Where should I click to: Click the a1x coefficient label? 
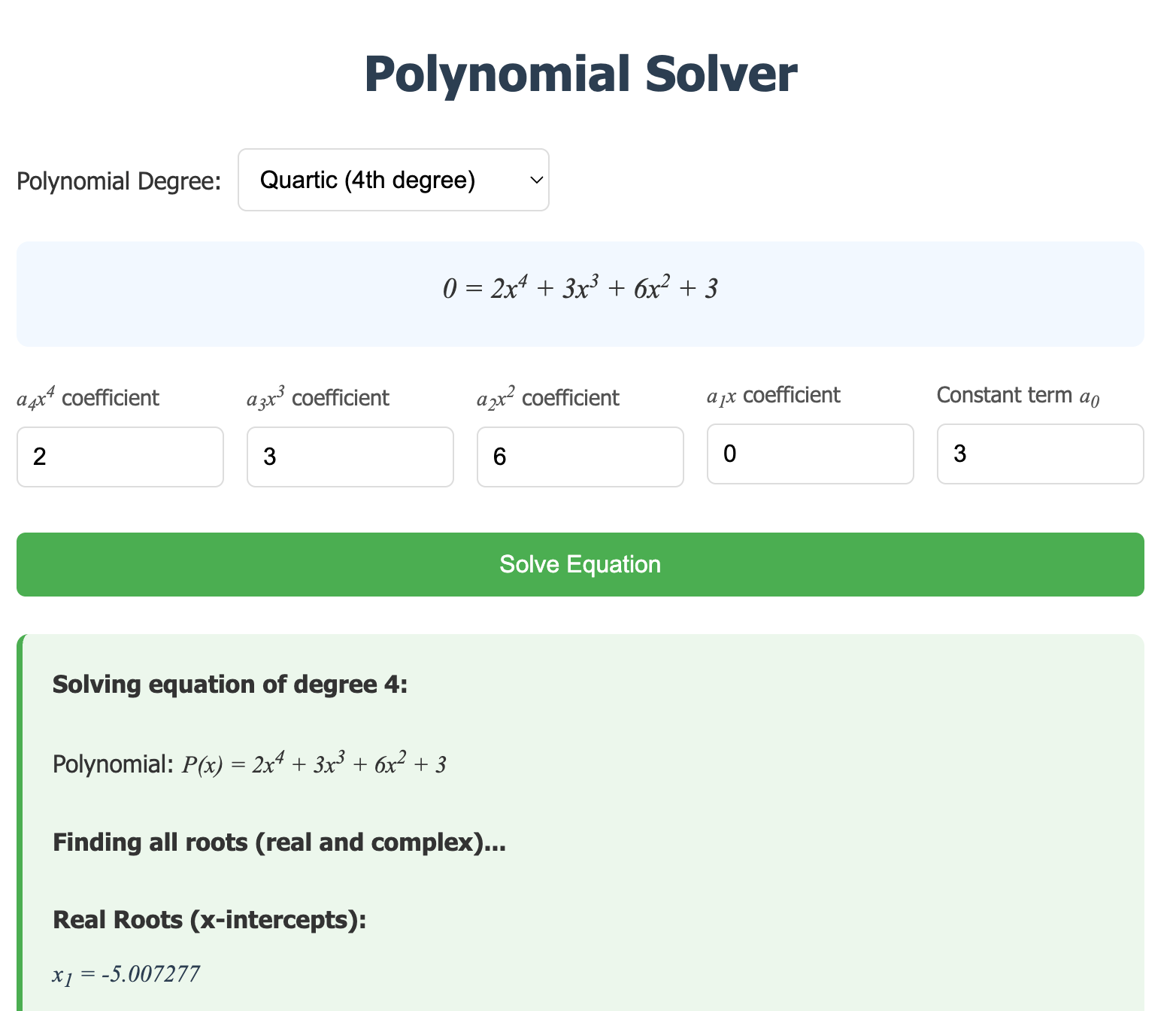click(774, 396)
